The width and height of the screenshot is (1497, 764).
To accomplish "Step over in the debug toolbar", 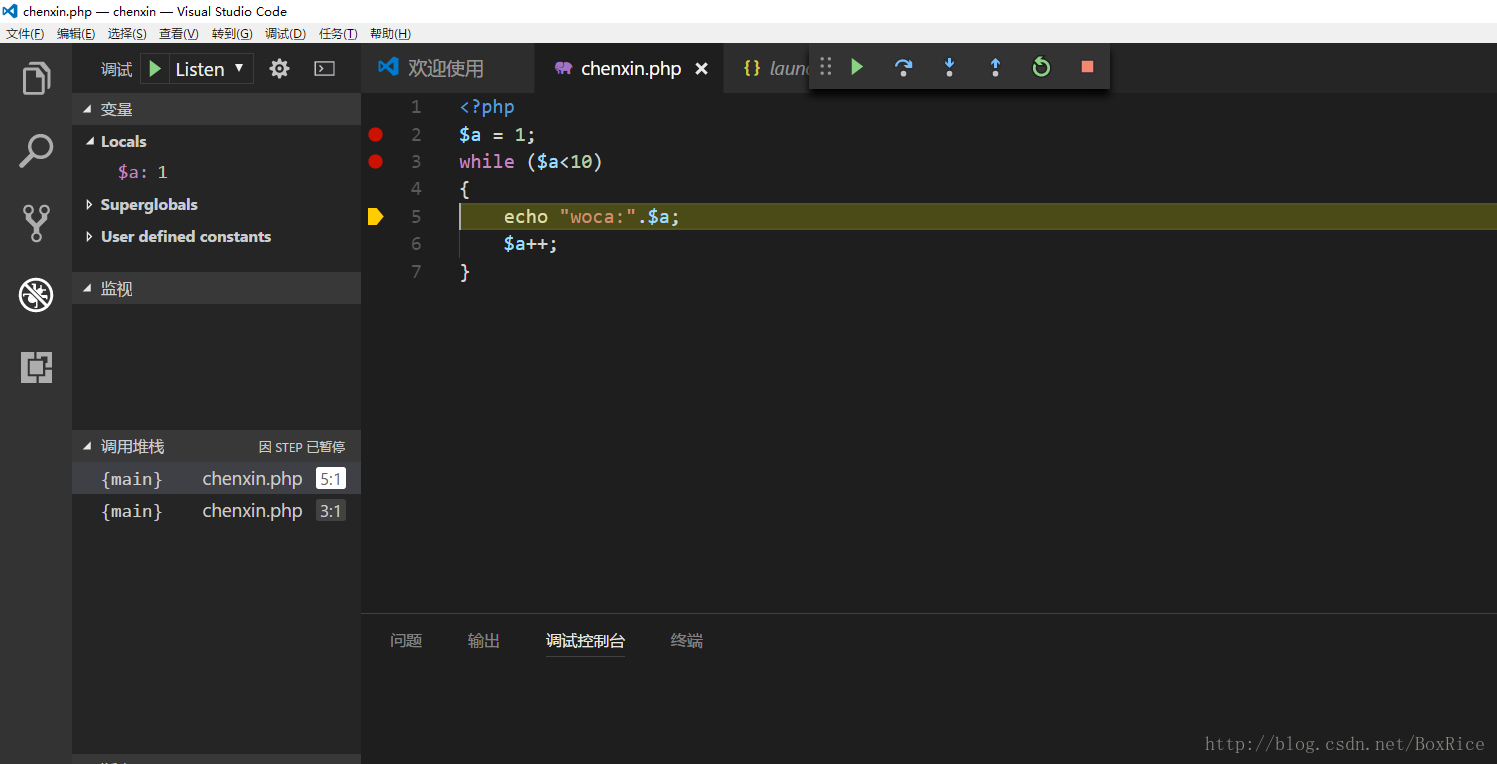I will pos(903,67).
